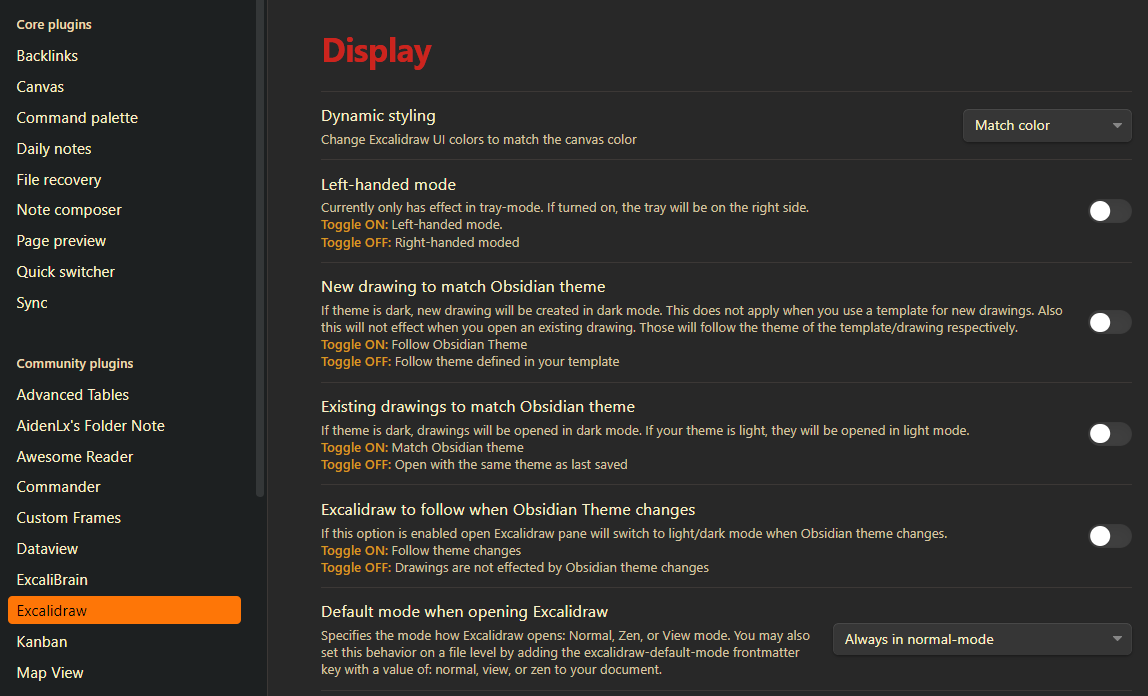Select ExcaliBrain in the sidebar
This screenshot has width=1148, height=696.
(51, 579)
